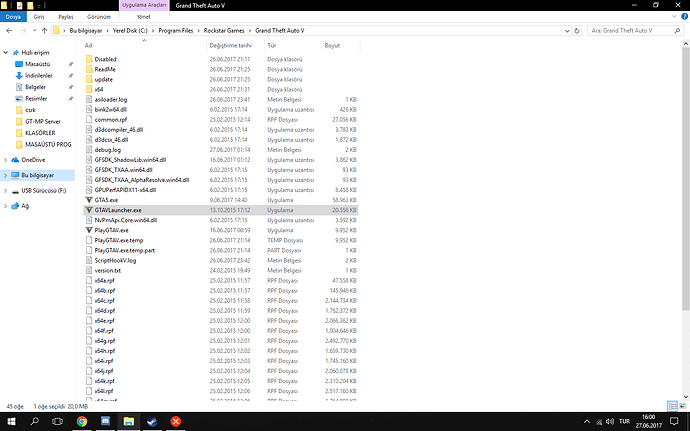Open taskbar search

34,421
